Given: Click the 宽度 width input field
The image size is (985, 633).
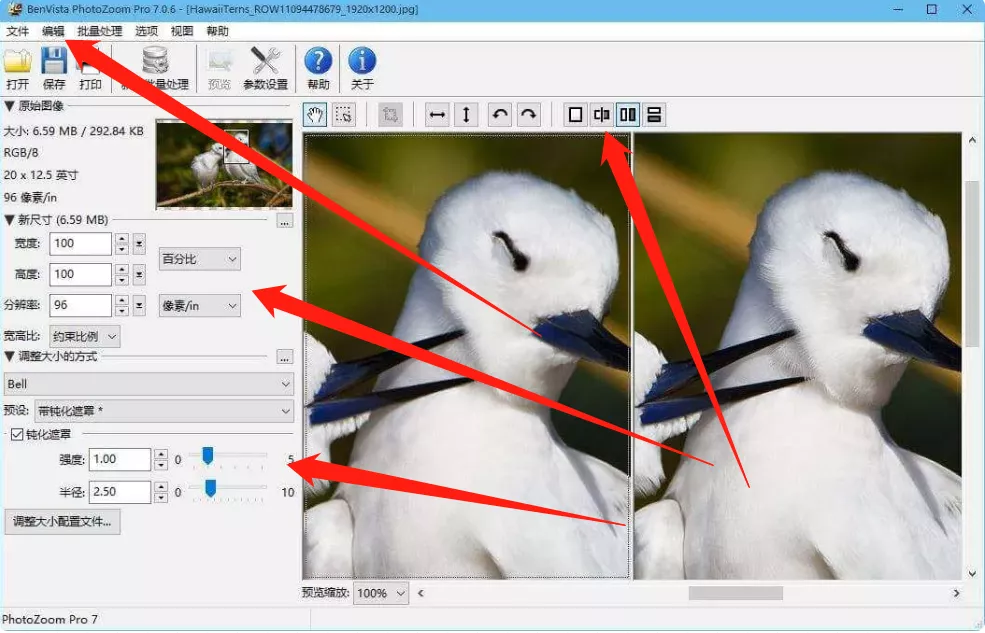Looking at the screenshot, I should [80, 244].
